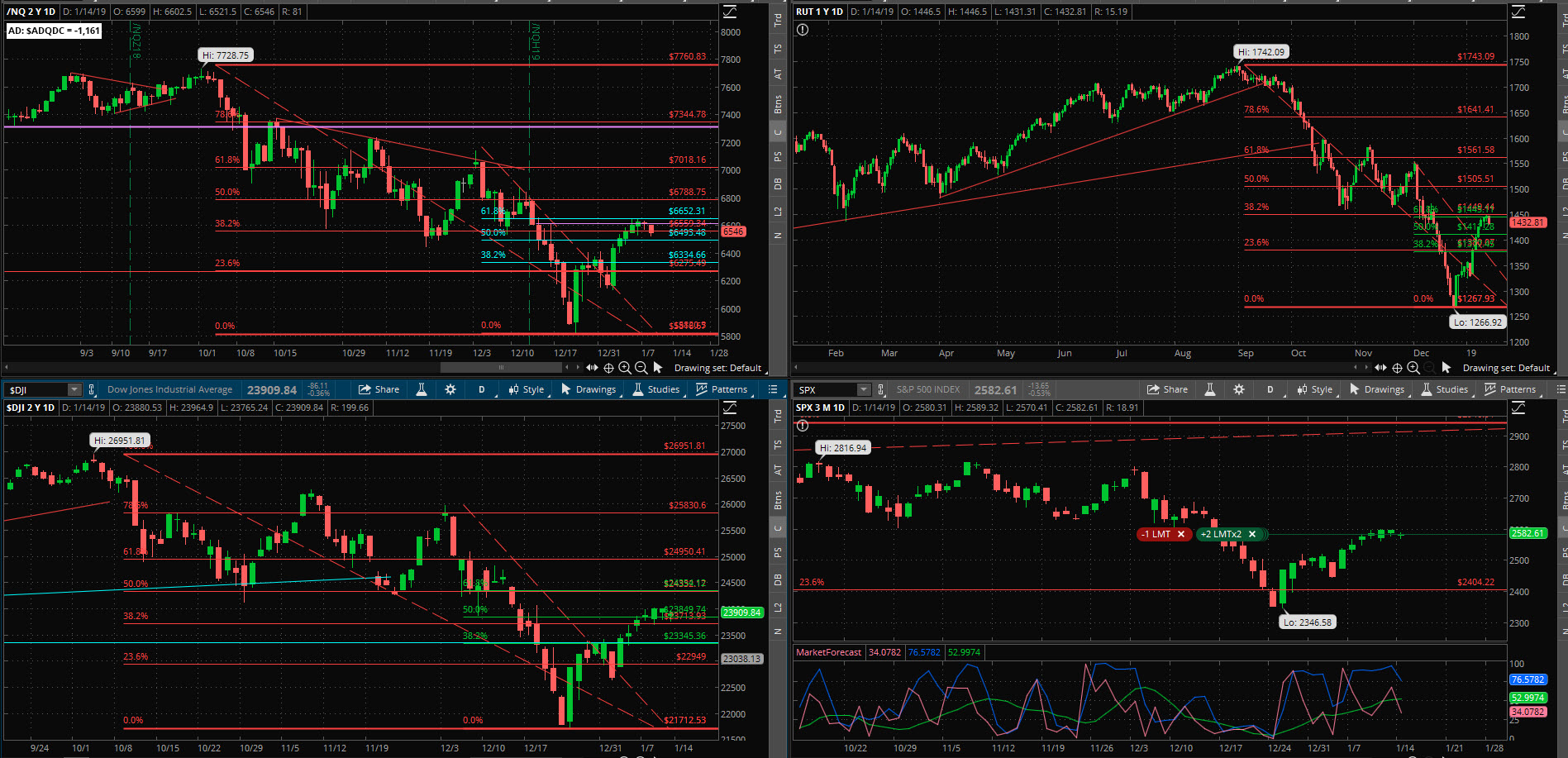This screenshot has height=758, width=1568.
Task: Switch to AT side tab beside /NQ chart
Action: (x=778, y=74)
